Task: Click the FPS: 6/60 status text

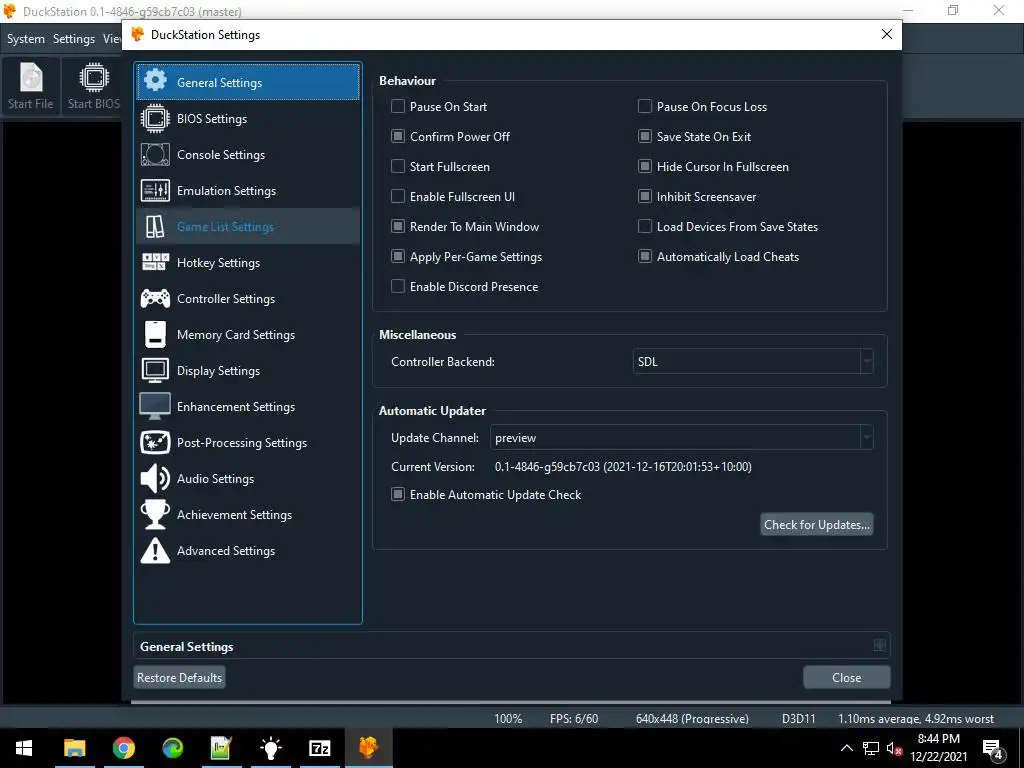Action: coord(574,718)
